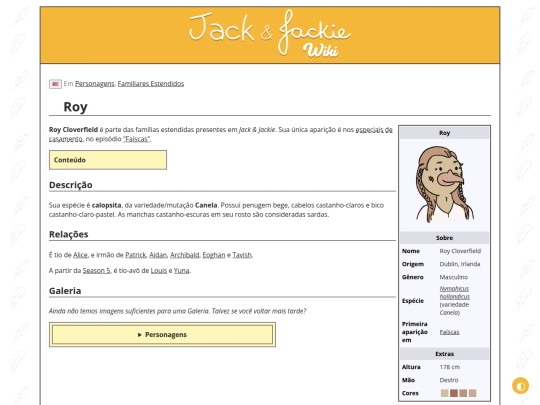Visit the Aidan character link
Image resolution: width=540 pixels, height=405 pixels.
coord(158,255)
